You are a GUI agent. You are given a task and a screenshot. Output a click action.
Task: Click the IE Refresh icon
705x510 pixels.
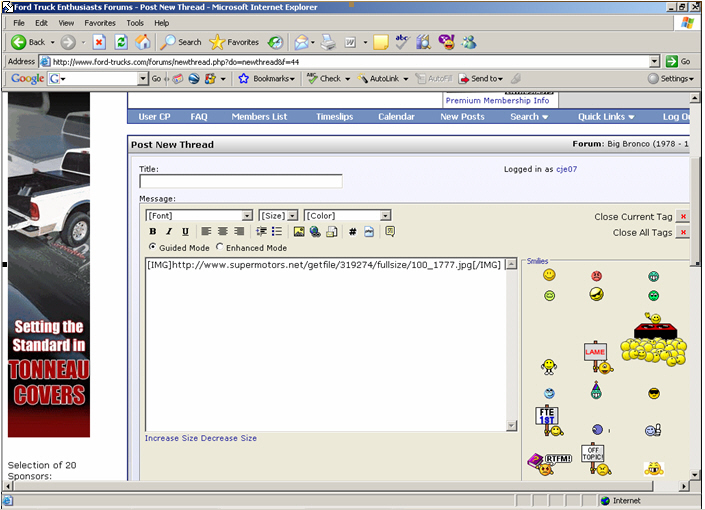coord(121,42)
